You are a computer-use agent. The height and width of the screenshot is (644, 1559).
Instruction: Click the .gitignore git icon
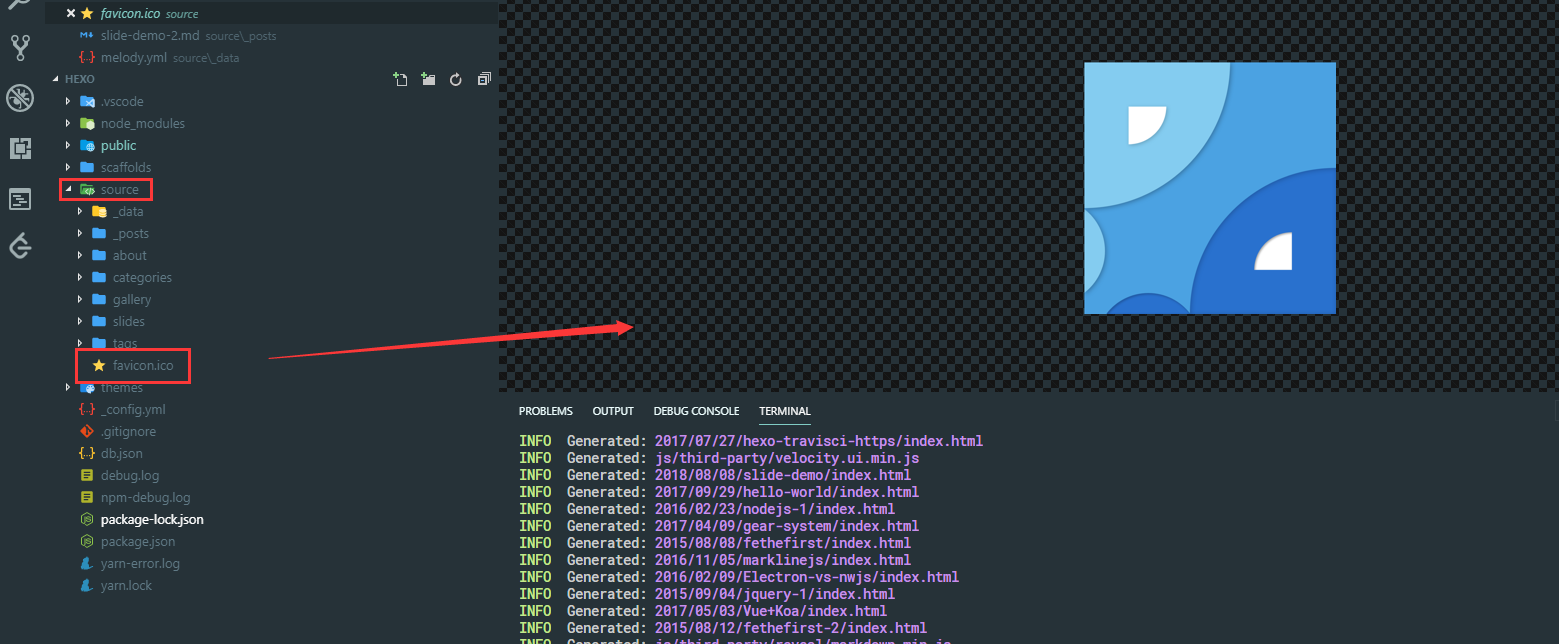pos(87,431)
